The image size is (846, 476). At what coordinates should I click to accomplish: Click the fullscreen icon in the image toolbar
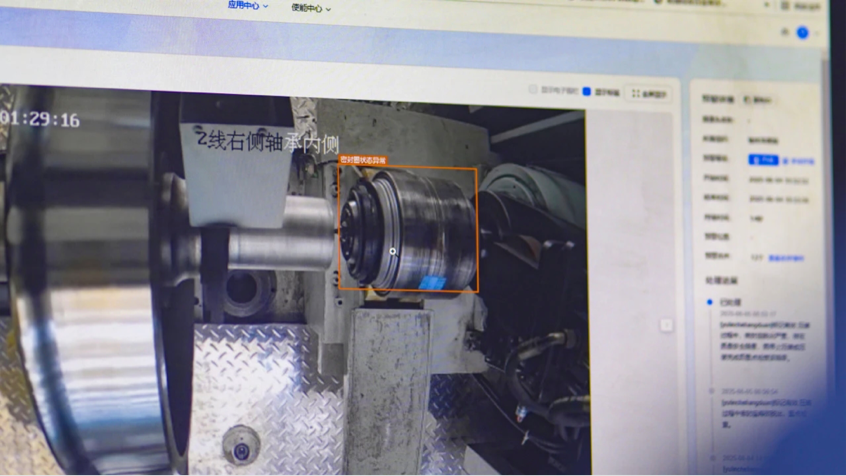pos(636,93)
